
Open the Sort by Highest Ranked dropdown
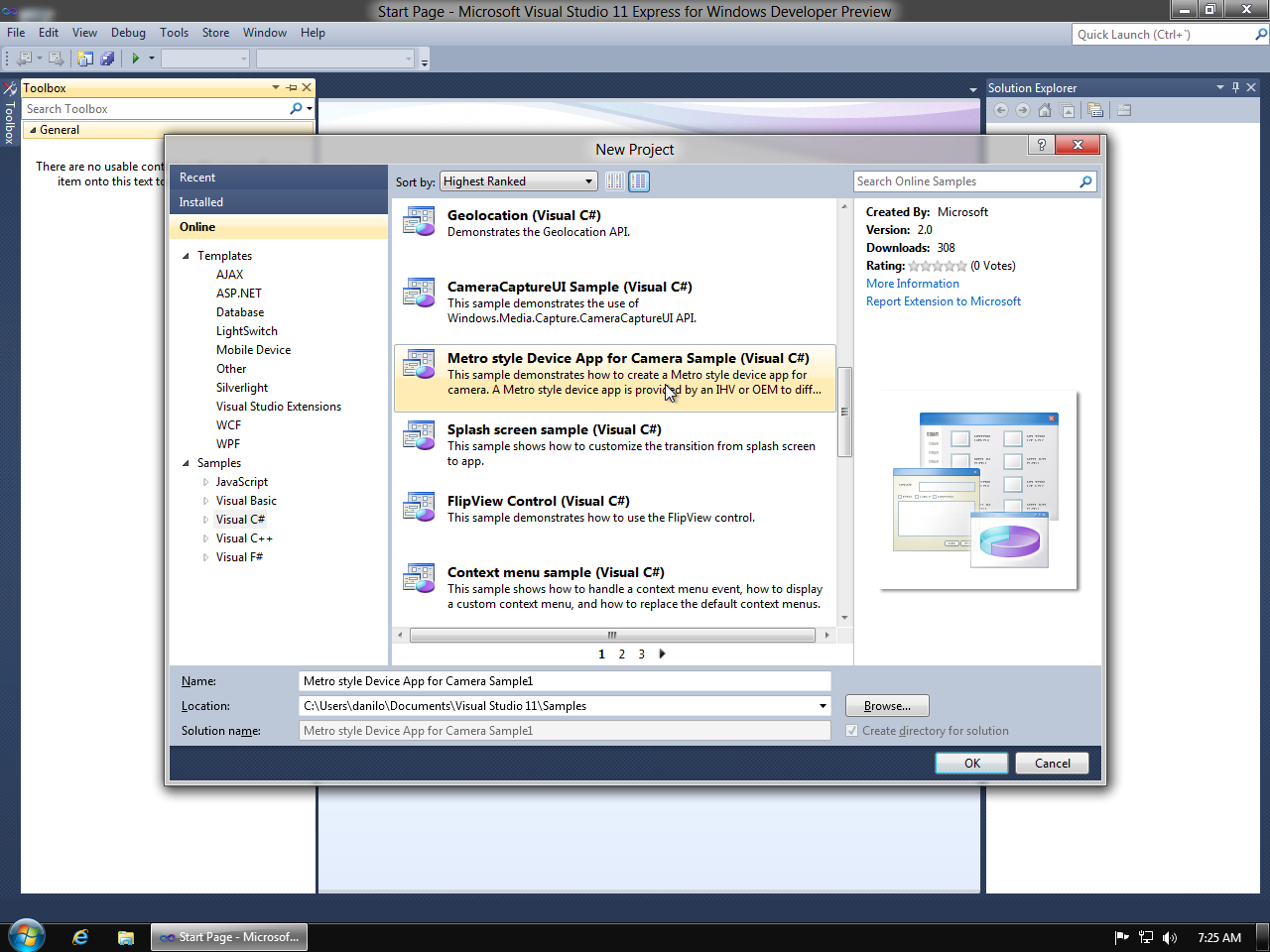coord(518,181)
